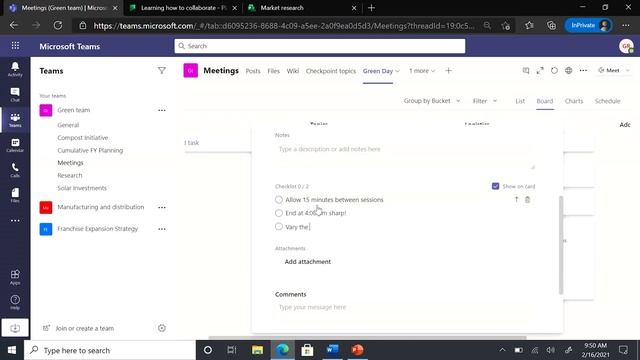Image resolution: width=640 pixels, height=360 pixels.
Task: Open Word from the taskbar
Action: (332, 350)
